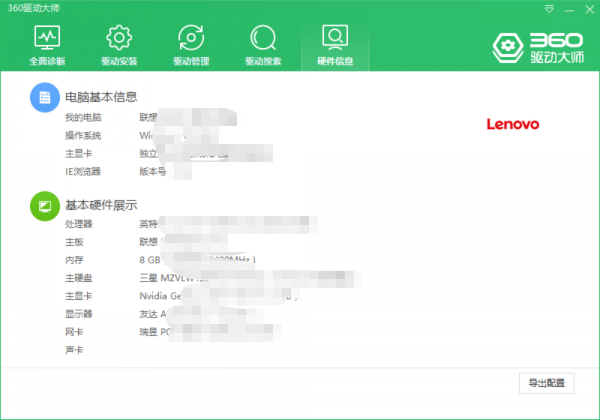Click the 版本号 IE version value

click(152, 171)
